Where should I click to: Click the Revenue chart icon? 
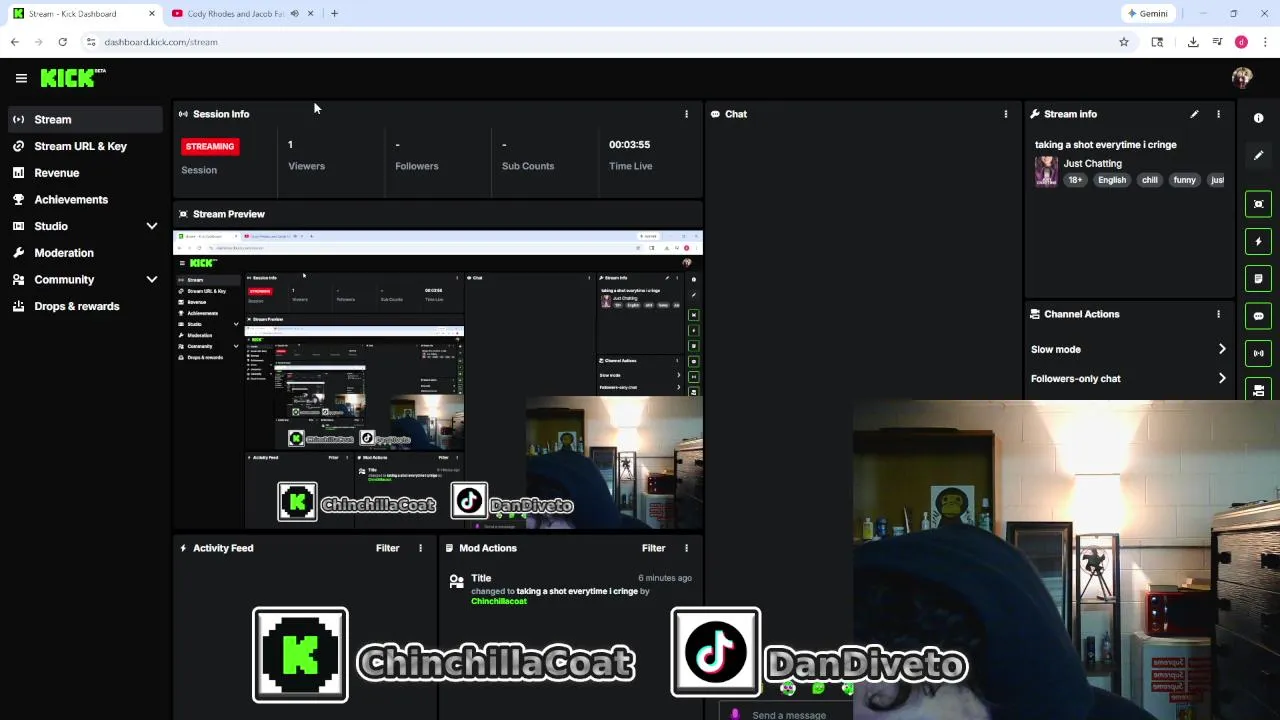click(x=18, y=173)
